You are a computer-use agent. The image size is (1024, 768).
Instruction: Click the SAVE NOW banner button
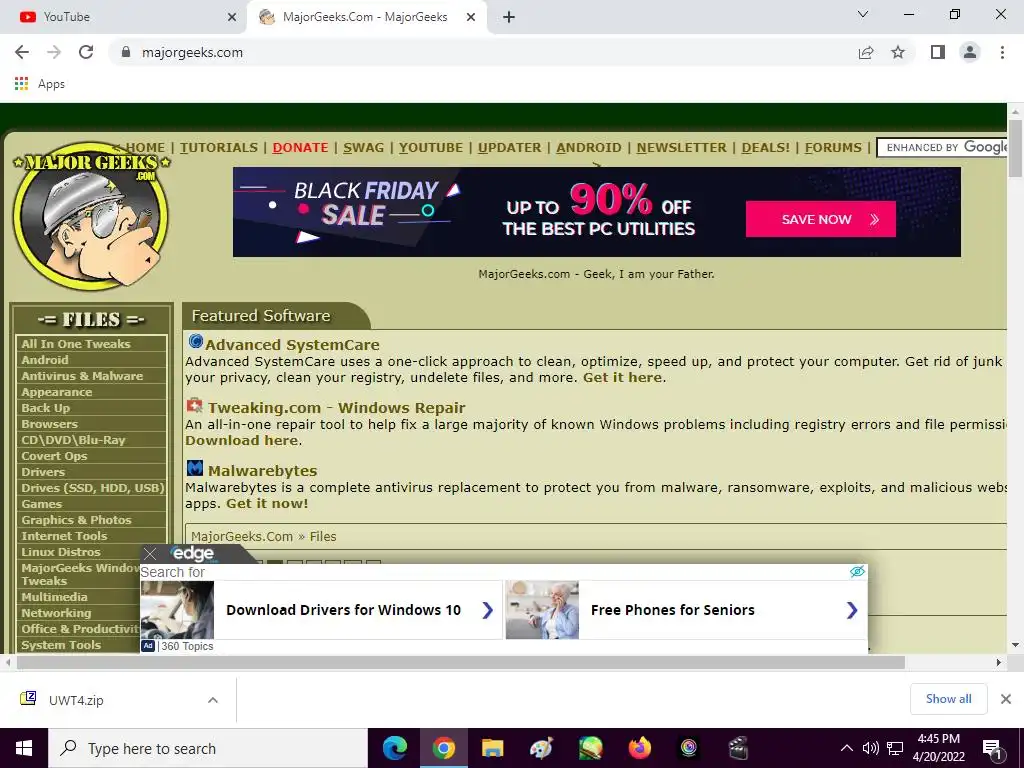point(821,219)
